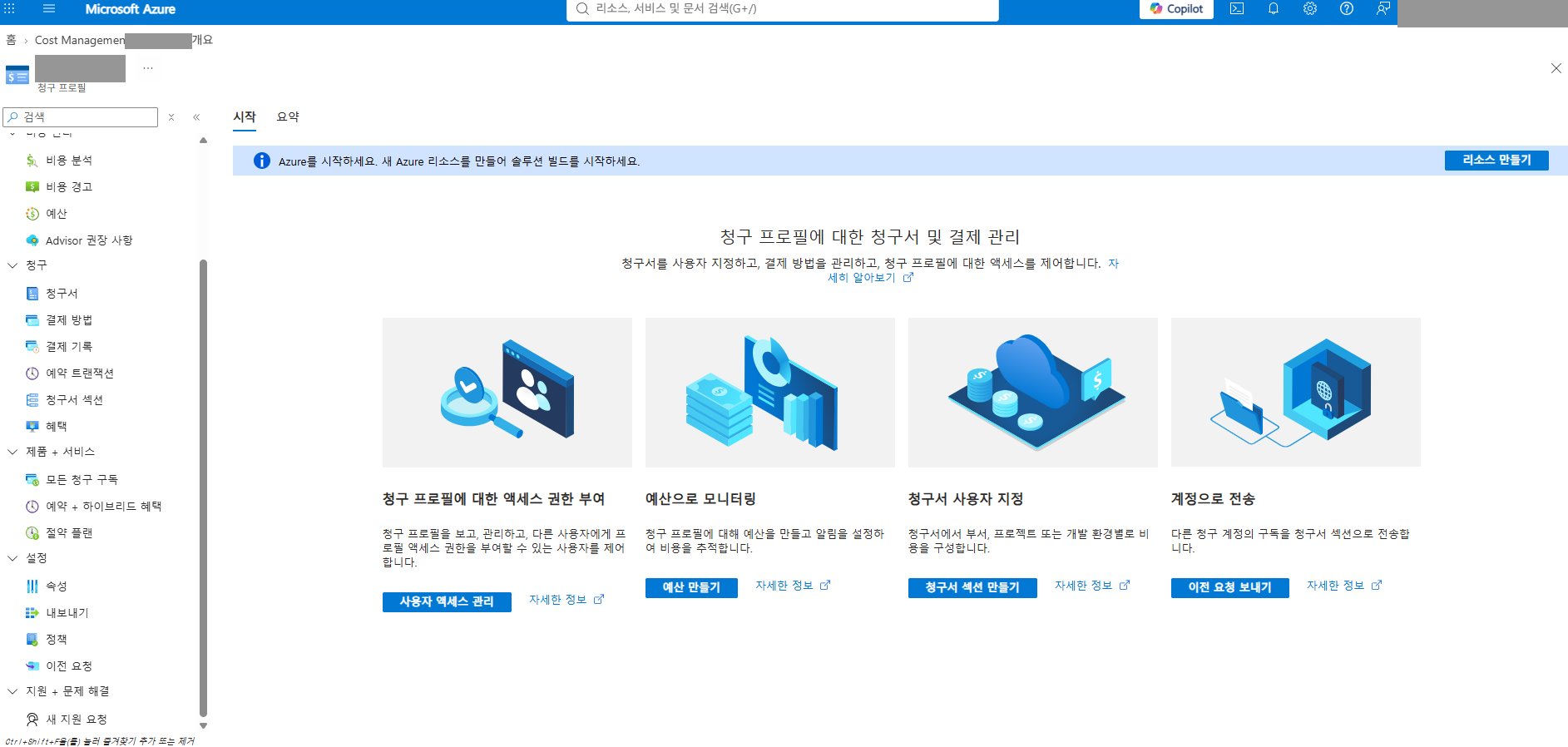Viewport: 1568px width, 747px height.
Task: Open 새 지원 요청
Action: tap(76, 720)
